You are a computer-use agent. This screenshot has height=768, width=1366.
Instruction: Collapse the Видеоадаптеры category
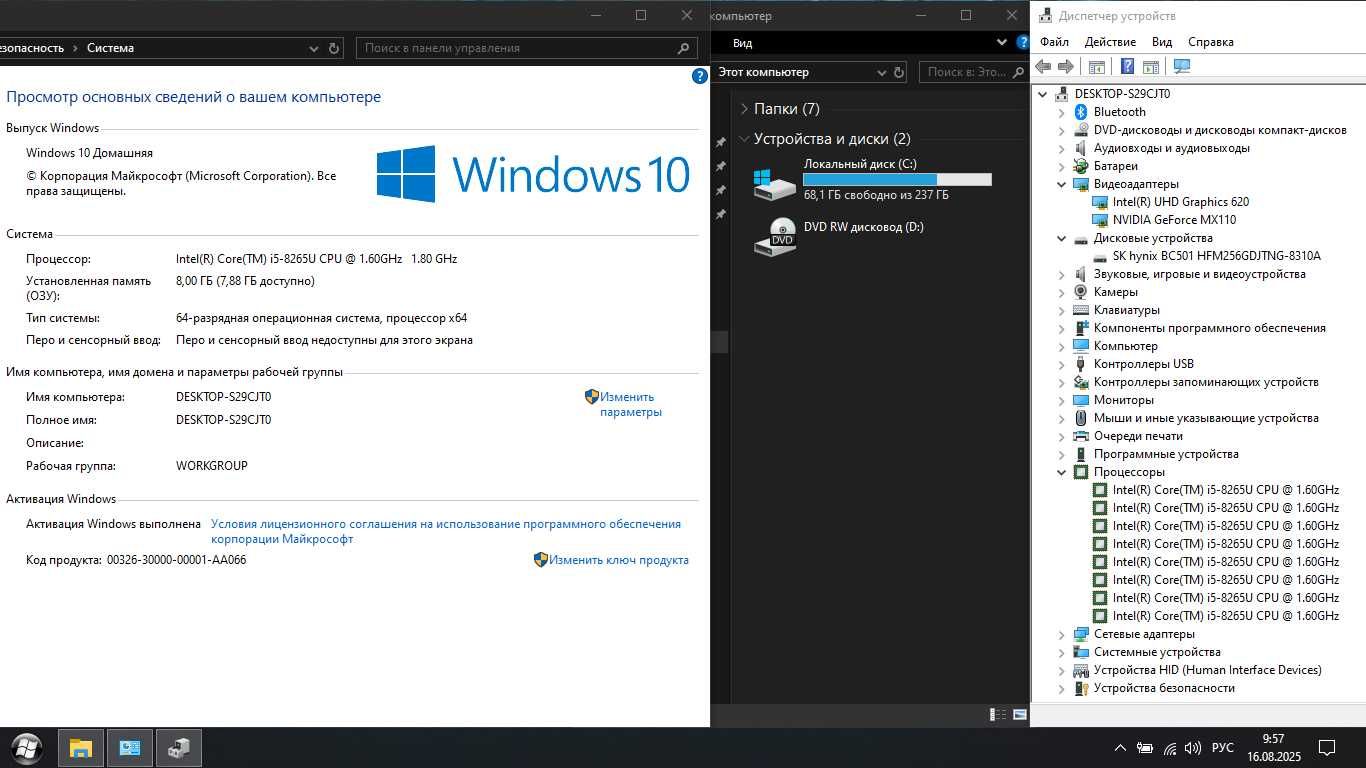(x=1062, y=184)
